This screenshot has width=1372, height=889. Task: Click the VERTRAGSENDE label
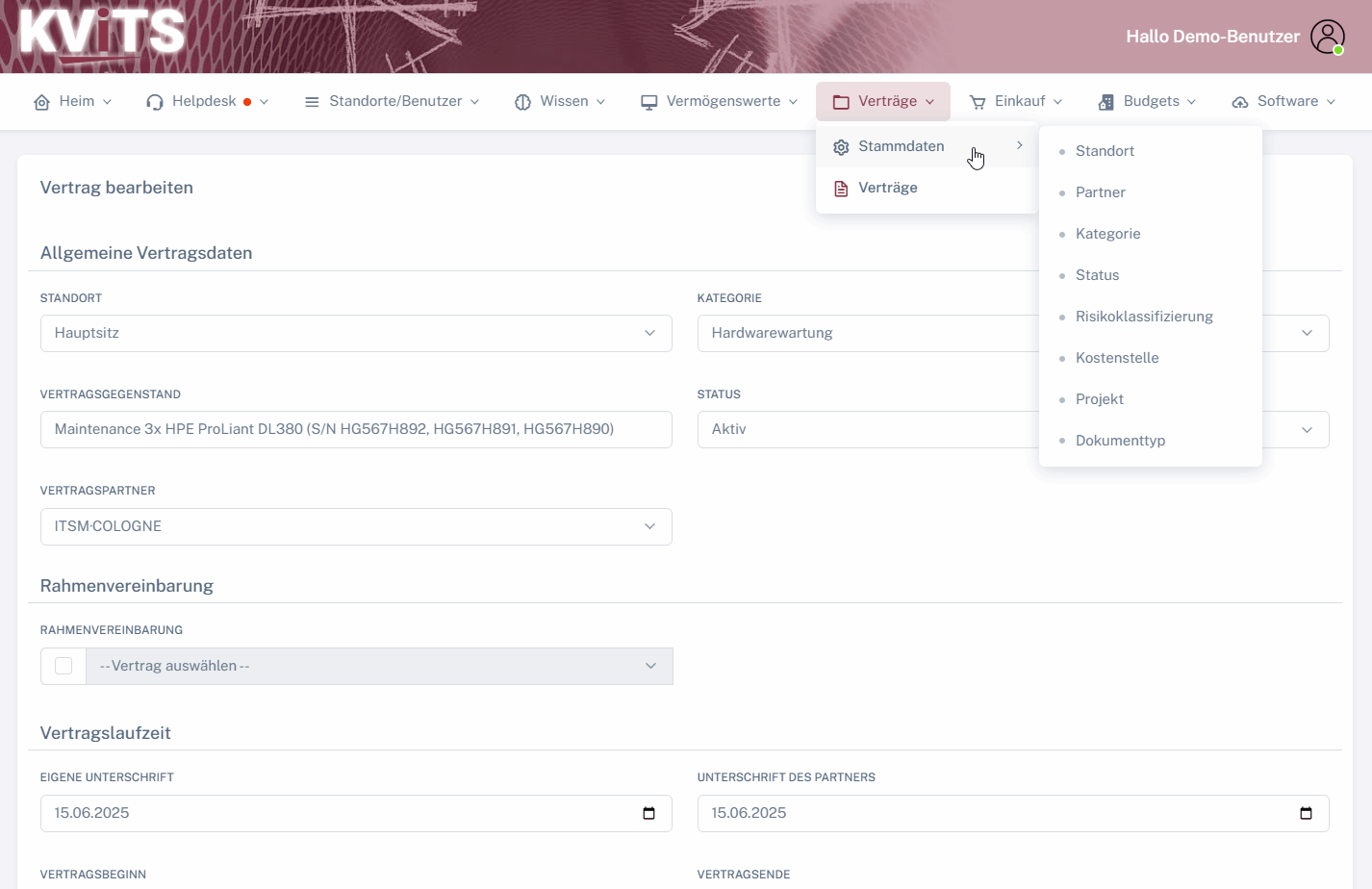[744, 875]
